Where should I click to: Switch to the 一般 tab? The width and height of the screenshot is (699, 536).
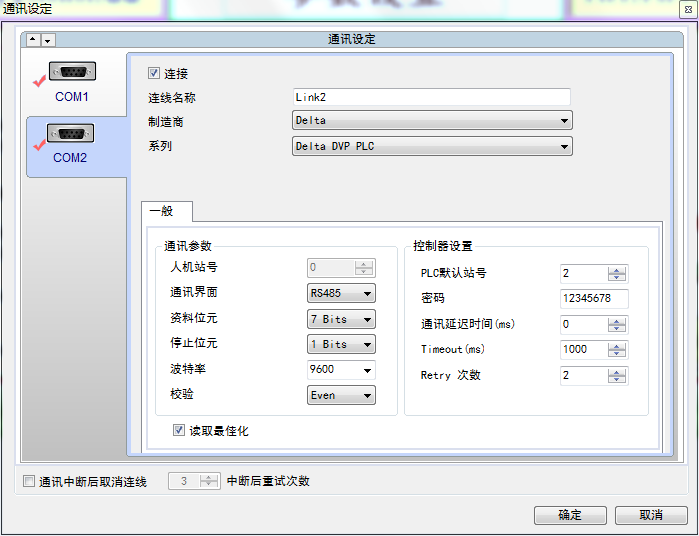pos(161,211)
